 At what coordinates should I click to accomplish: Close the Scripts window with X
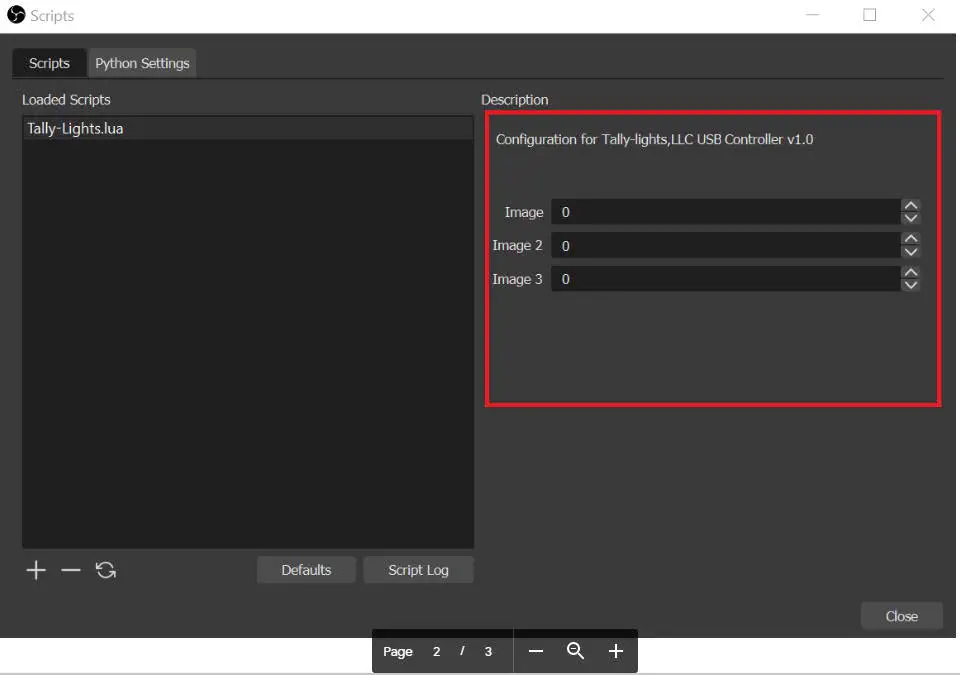pos(928,15)
